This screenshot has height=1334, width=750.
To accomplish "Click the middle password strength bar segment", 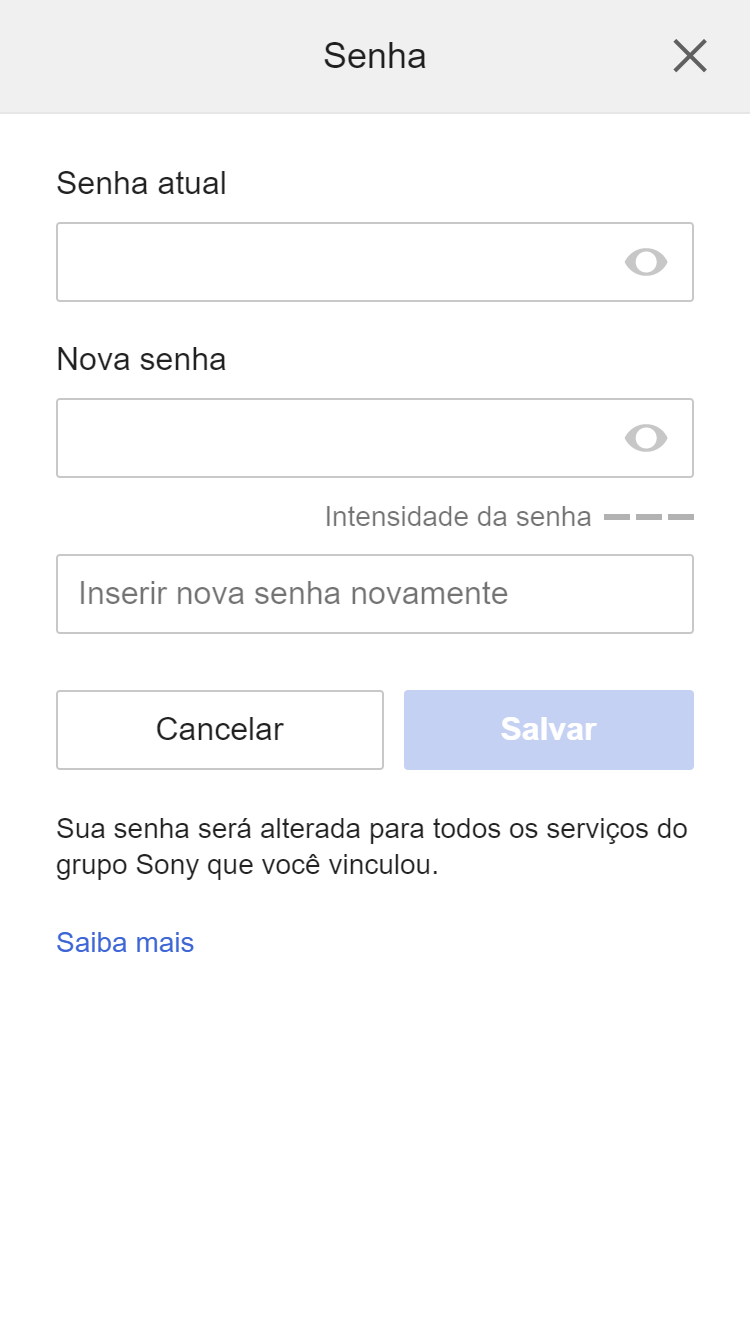I will coord(649,517).
